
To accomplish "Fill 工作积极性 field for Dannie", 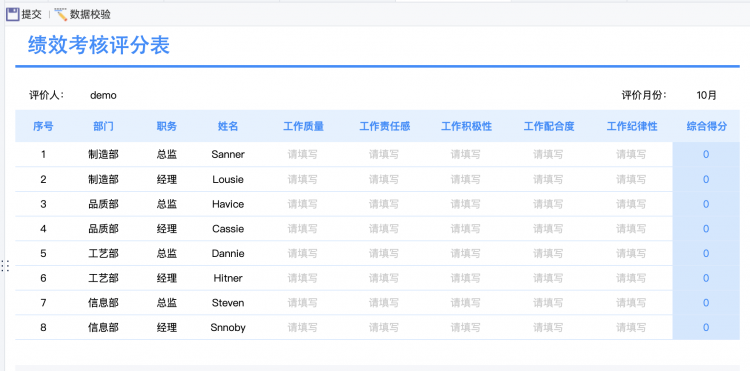I will (x=466, y=253).
